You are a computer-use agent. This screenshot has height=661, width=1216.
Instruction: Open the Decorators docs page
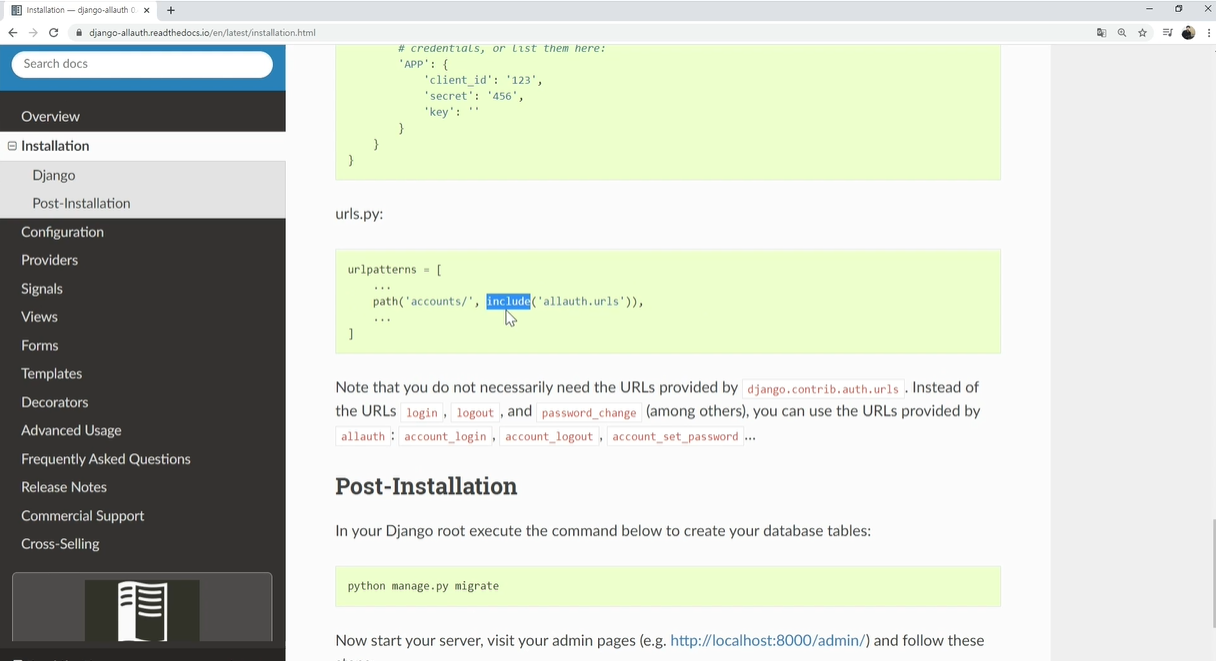pos(55,402)
